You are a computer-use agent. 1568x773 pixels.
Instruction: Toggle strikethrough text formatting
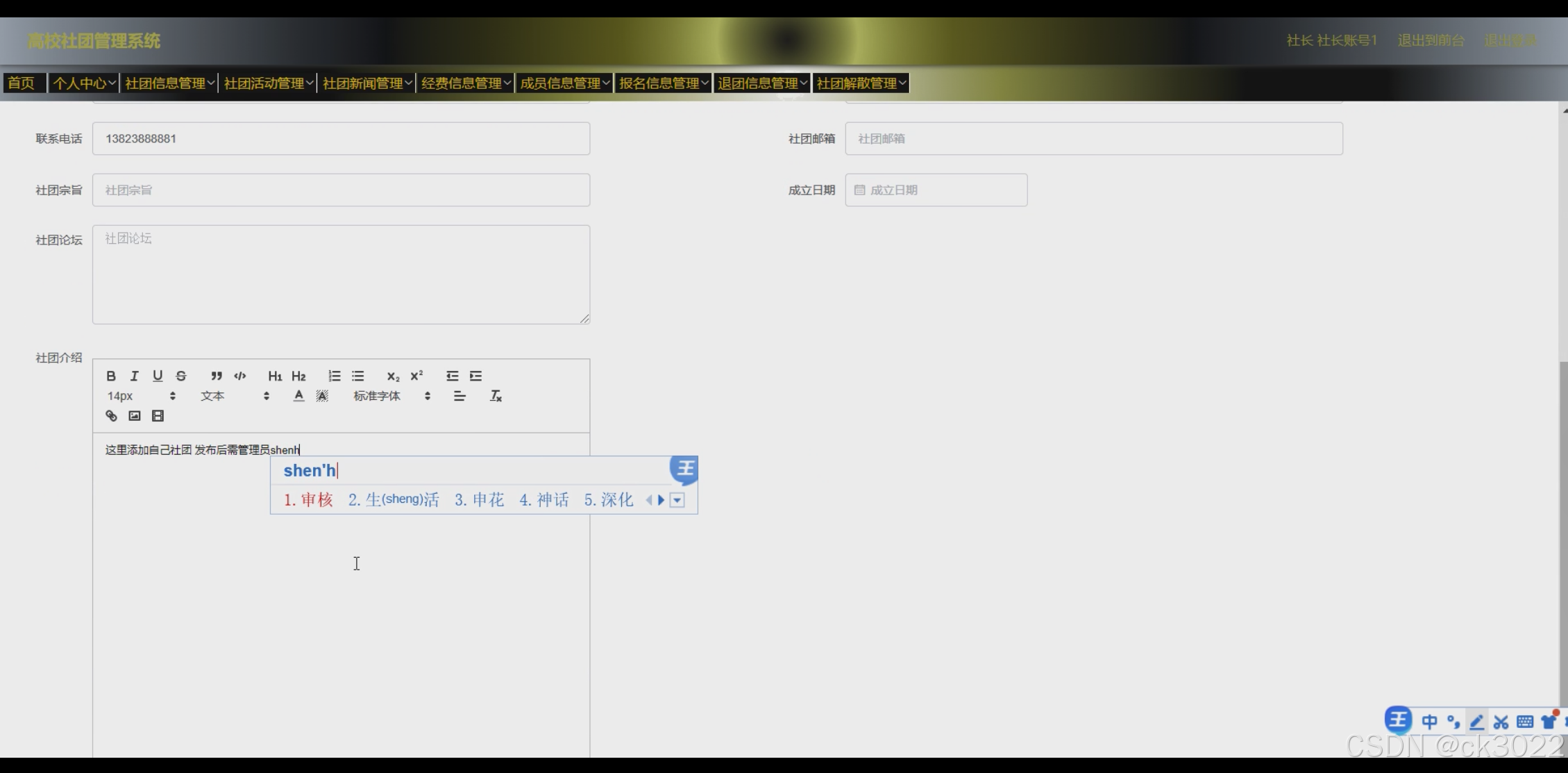[x=181, y=376]
